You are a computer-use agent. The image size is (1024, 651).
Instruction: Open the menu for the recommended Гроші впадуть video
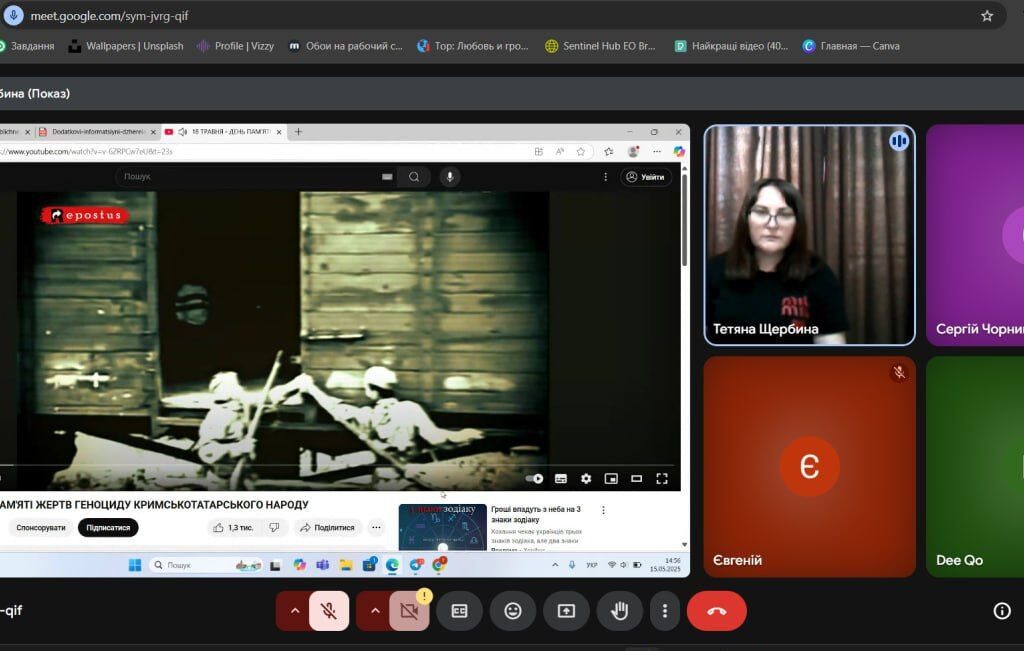(x=603, y=510)
